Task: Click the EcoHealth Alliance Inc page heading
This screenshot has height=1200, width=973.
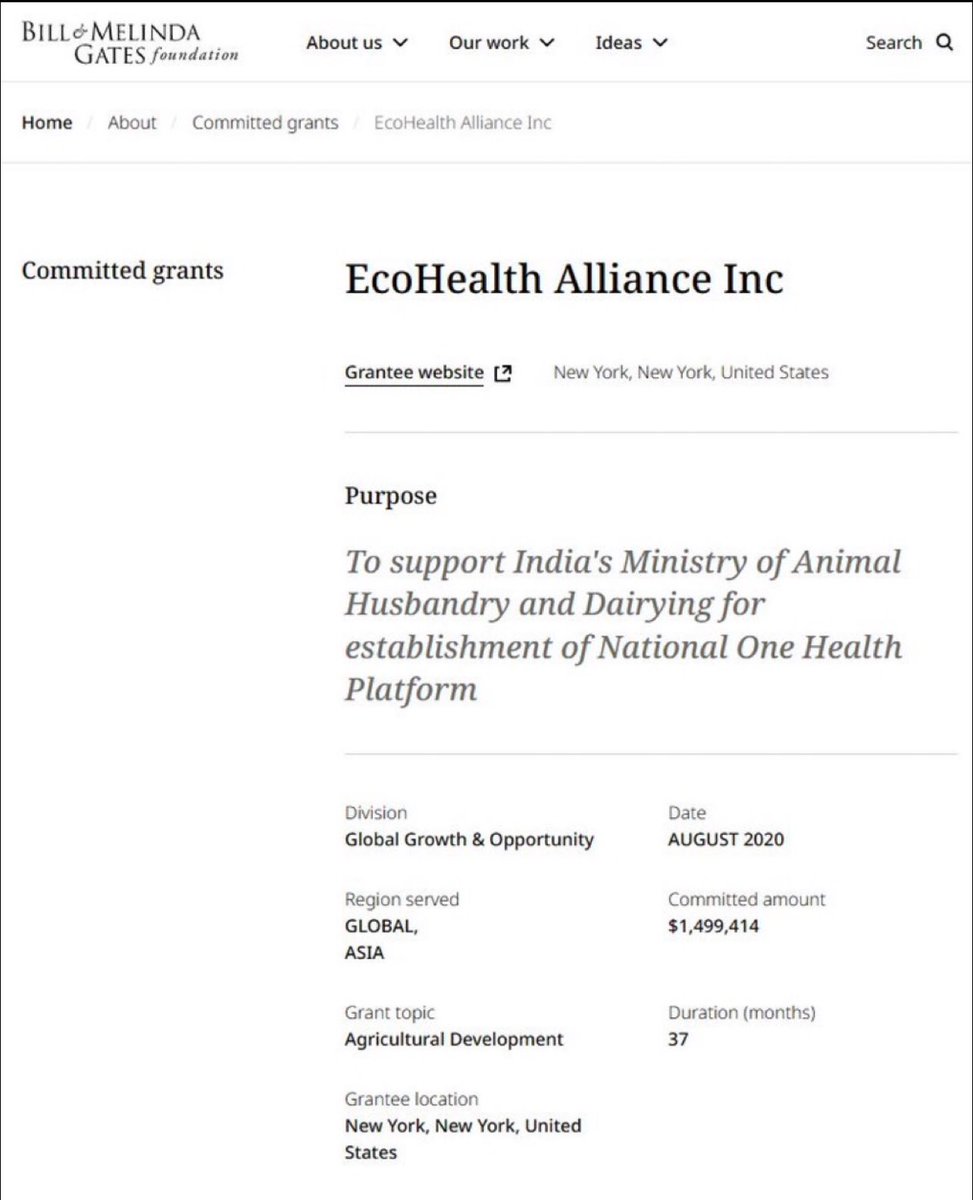Action: coord(564,279)
